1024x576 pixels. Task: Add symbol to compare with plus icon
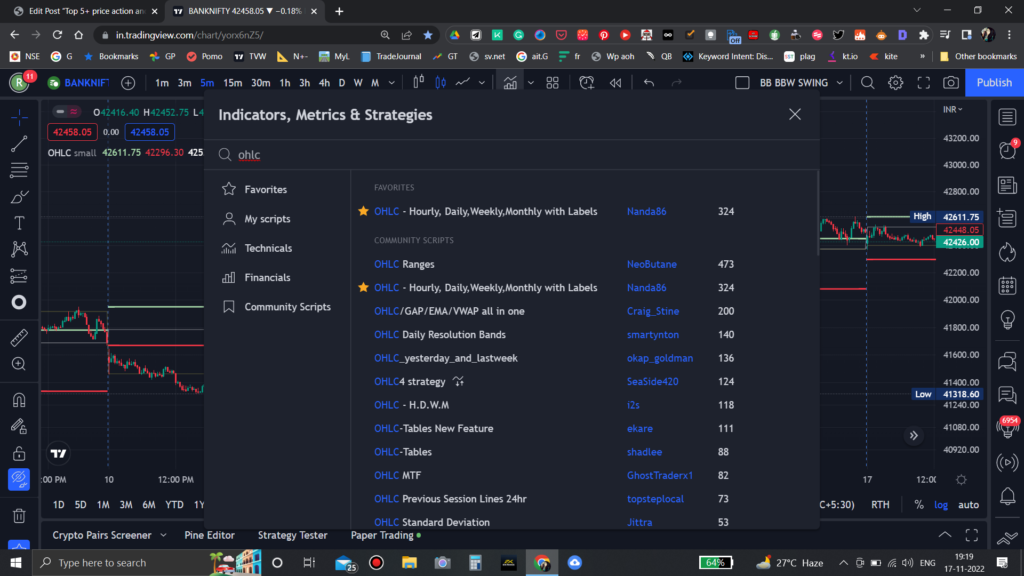[x=128, y=83]
